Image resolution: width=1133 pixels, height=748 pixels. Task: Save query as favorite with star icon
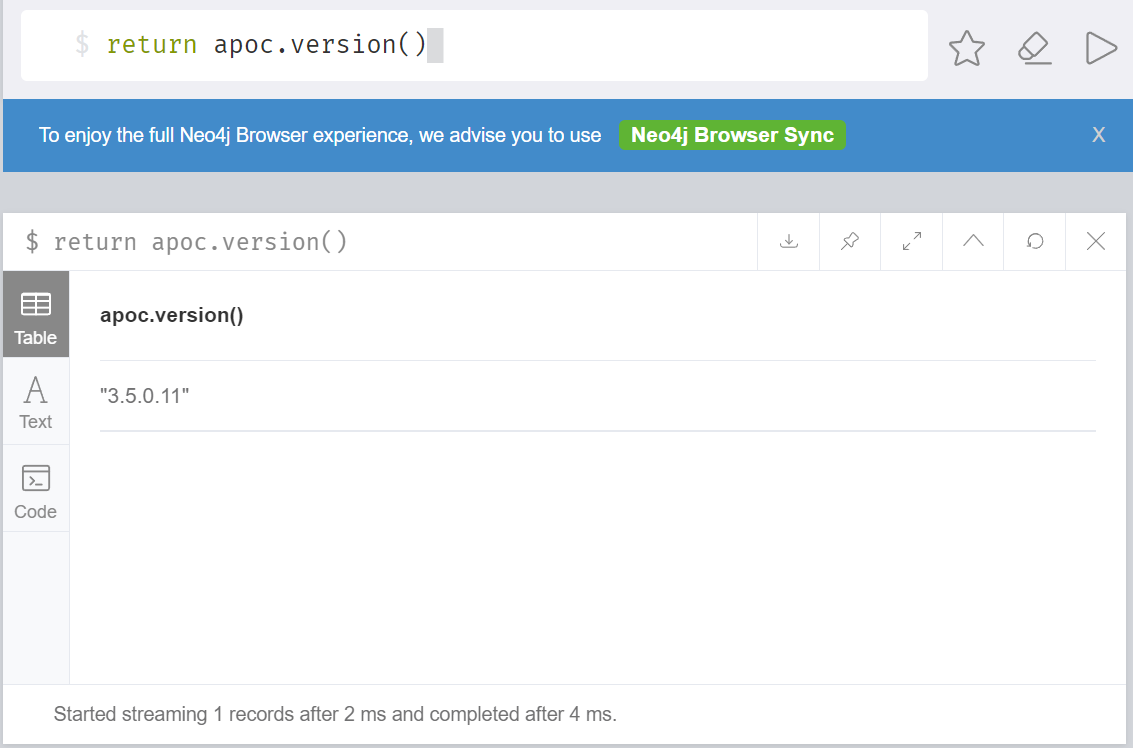(966, 47)
